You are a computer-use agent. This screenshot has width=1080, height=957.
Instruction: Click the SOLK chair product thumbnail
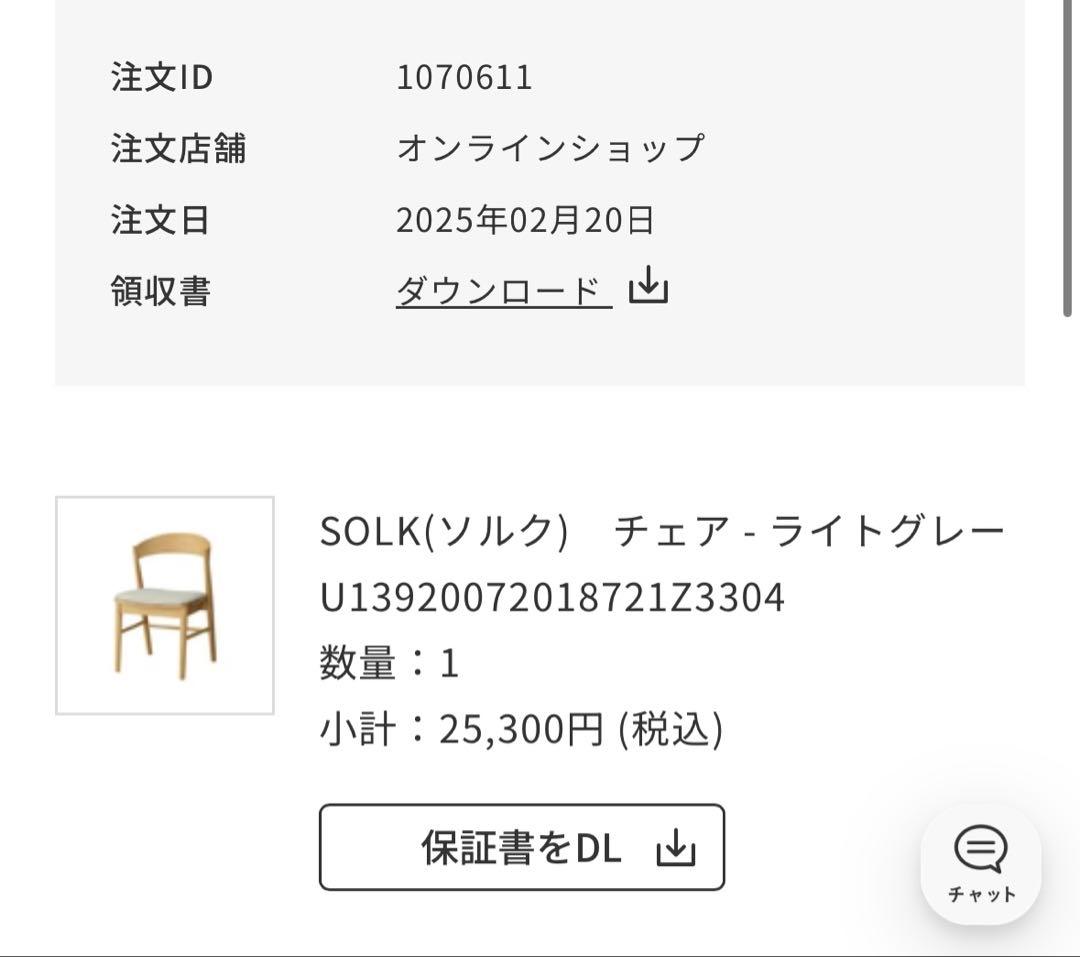pos(165,602)
